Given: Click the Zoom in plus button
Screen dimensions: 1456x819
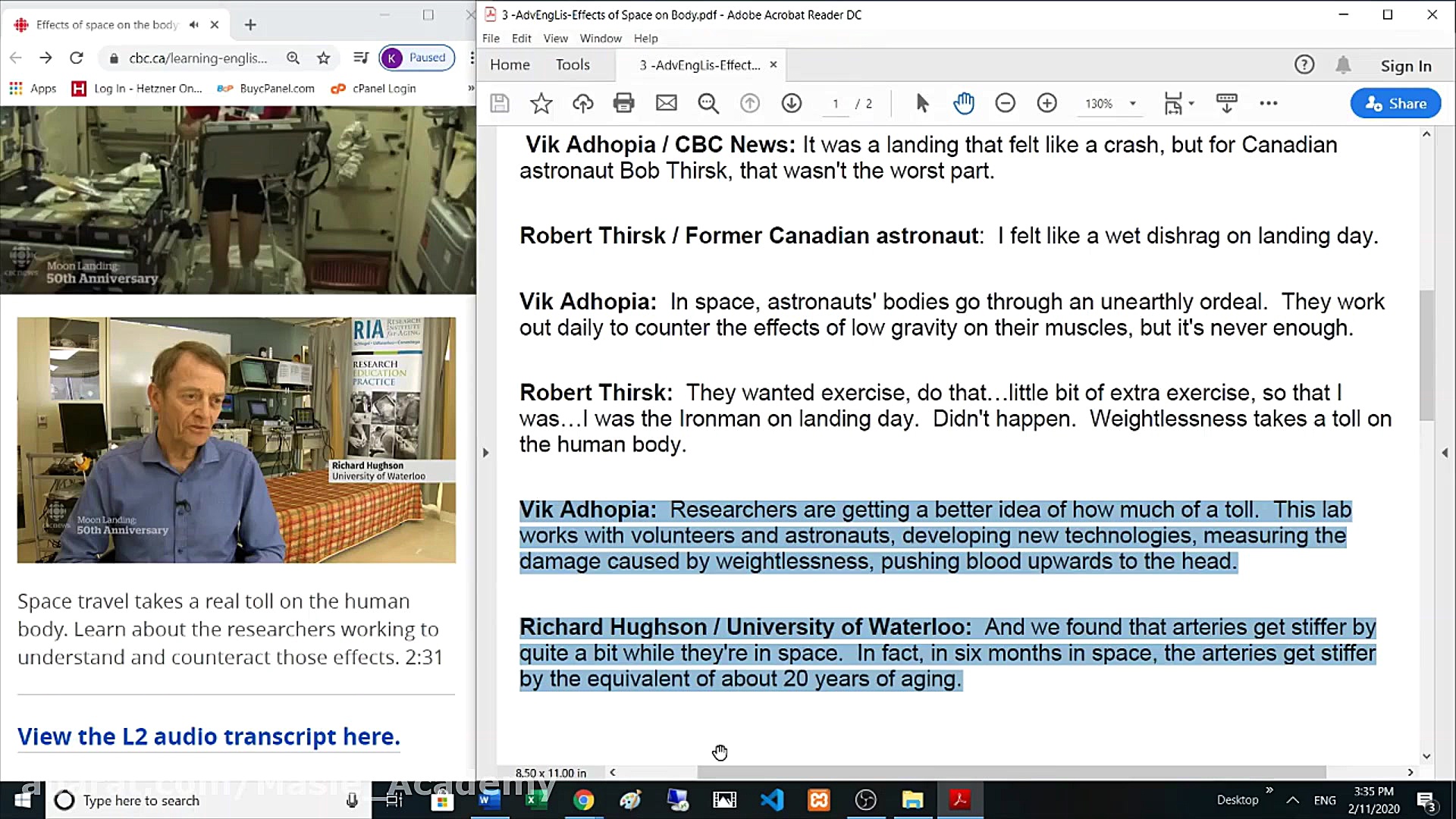Looking at the screenshot, I should (x=1046, y=103).
